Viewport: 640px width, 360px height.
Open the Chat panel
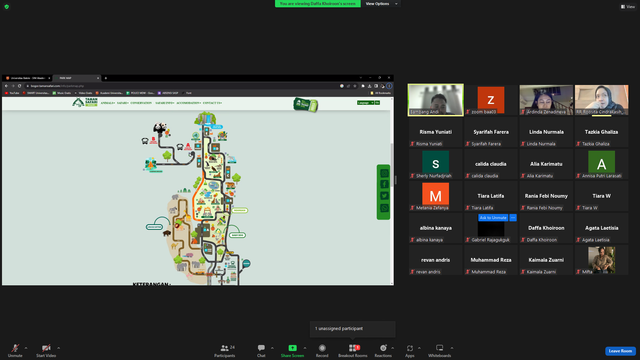tap(261, 350)
